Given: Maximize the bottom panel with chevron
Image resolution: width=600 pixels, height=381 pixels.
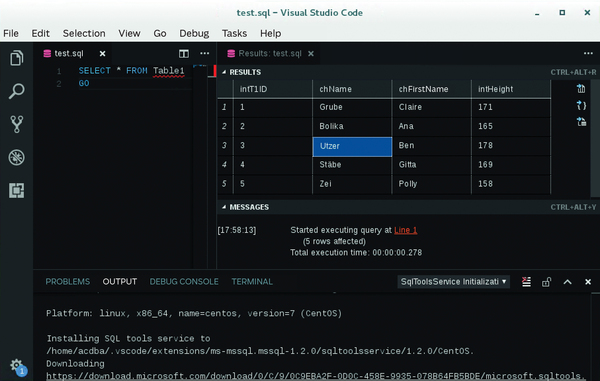Looking at the screenshot, I should 567,282.
